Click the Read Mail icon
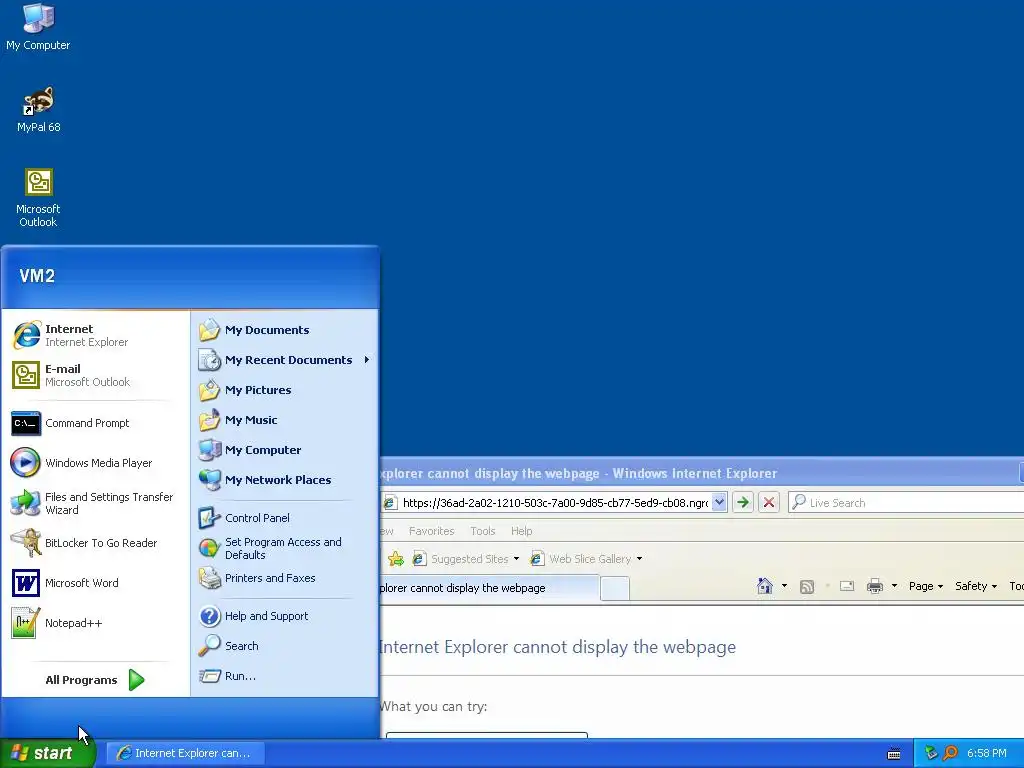Viewport: 1024px width, 768px height. (x=847, y=586)
